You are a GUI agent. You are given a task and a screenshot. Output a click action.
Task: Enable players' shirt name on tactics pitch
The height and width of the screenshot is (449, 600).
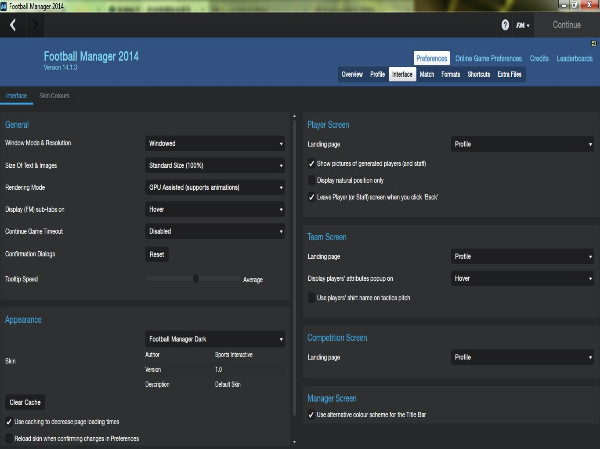(312, 298)
